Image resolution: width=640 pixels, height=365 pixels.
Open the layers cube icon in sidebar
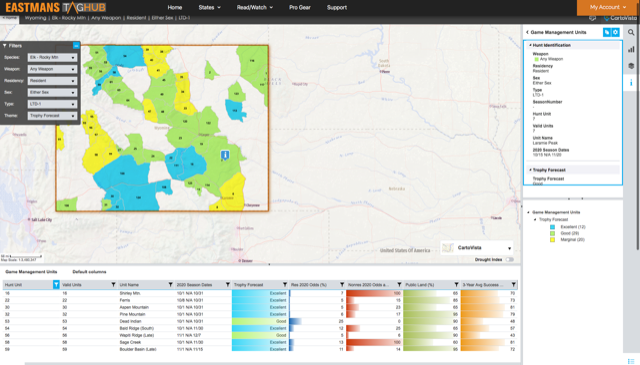click(631, 66)
